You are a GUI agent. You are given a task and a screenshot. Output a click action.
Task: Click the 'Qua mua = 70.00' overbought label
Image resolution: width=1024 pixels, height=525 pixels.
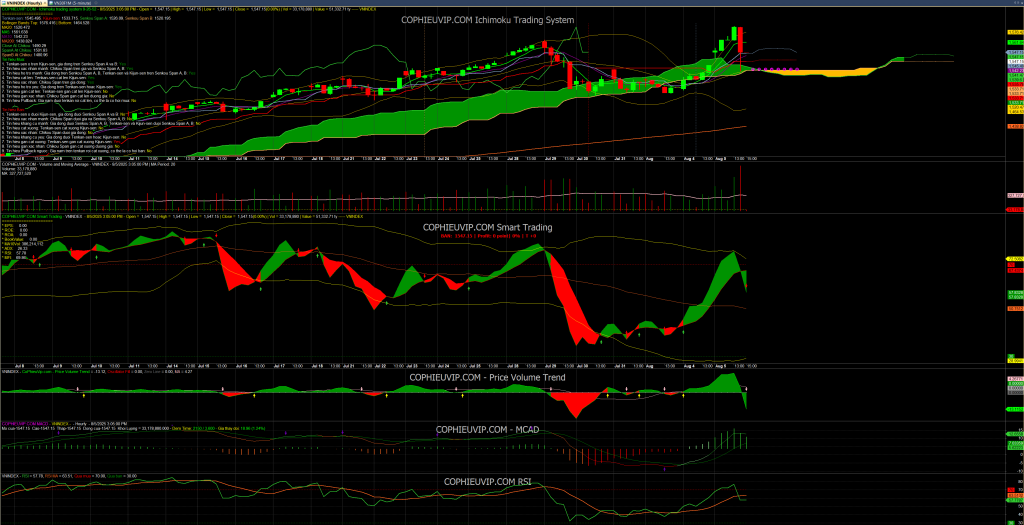click(x=89, y=476)
